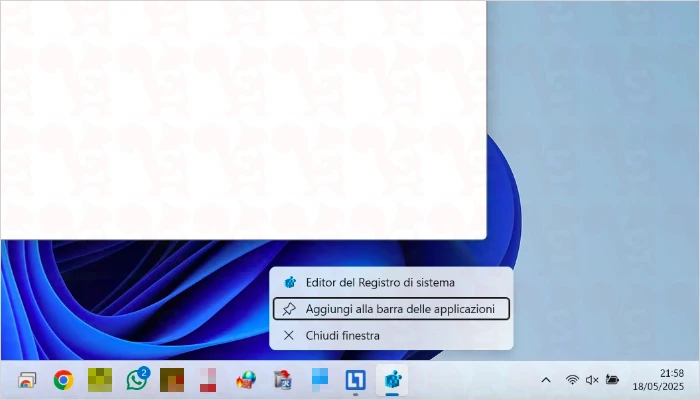Open the leftmost taskbar icon

click(x=27, y=380)
